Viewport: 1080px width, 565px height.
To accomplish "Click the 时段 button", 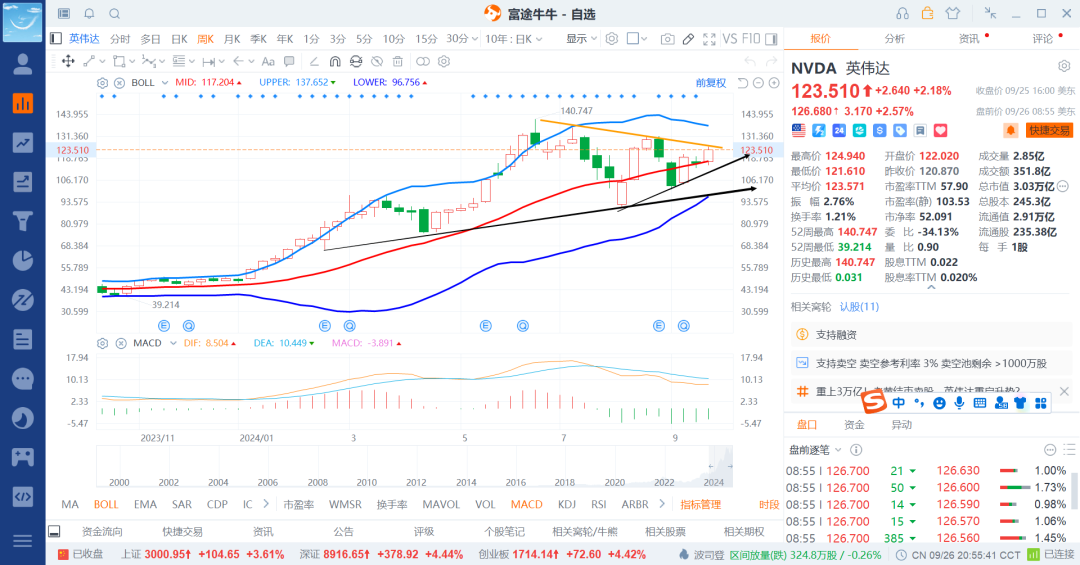I will coord(769,504).
